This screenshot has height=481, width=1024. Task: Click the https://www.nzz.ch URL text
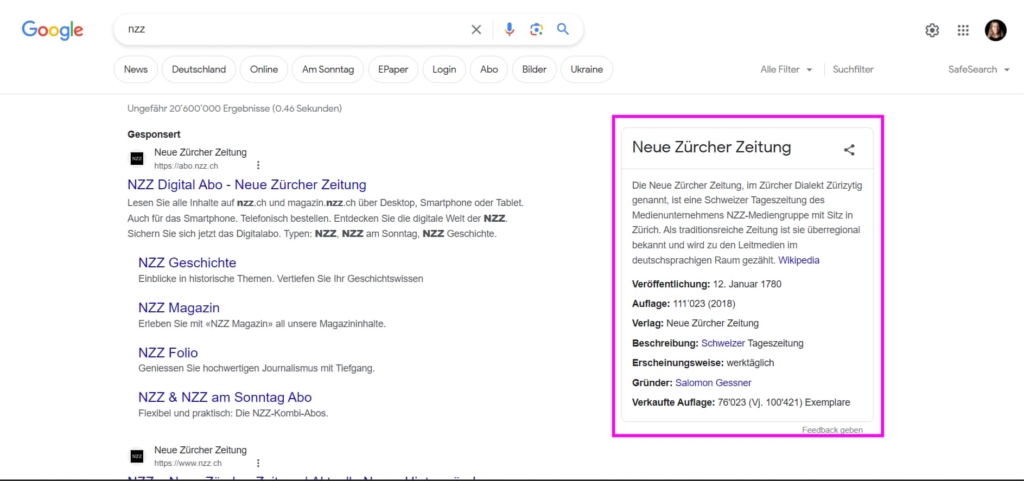(x=188, y=463)
